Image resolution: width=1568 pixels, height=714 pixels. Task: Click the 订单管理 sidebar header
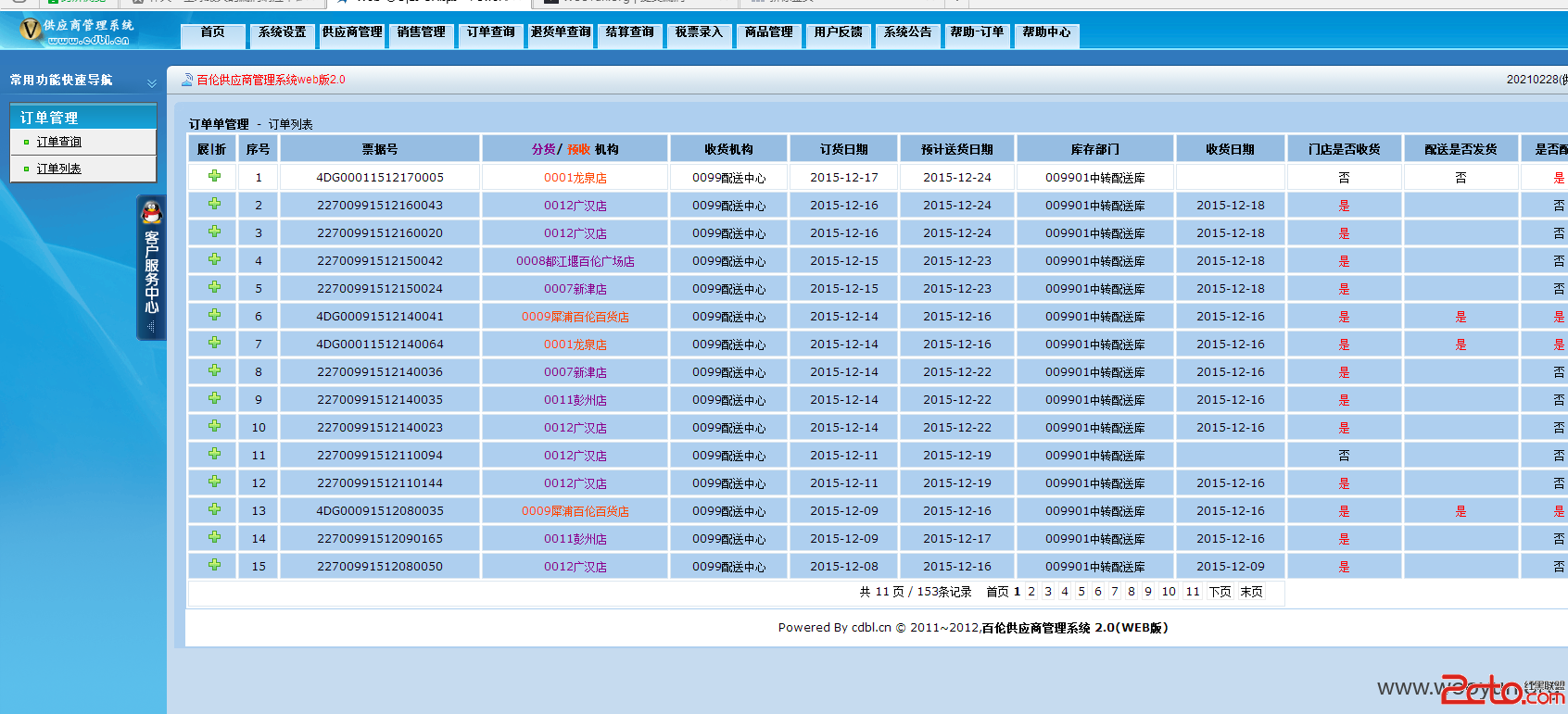click(83, 118)
